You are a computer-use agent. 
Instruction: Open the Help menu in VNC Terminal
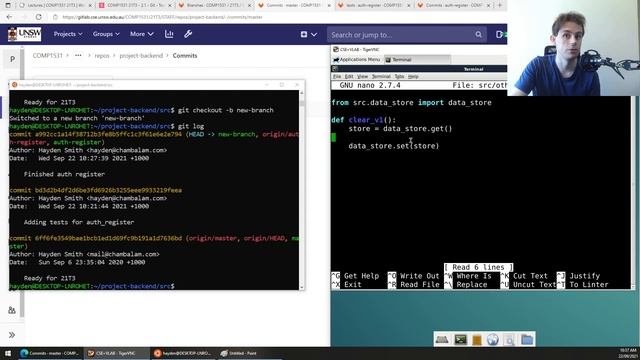pyautogui.click(x=413, y=76)
